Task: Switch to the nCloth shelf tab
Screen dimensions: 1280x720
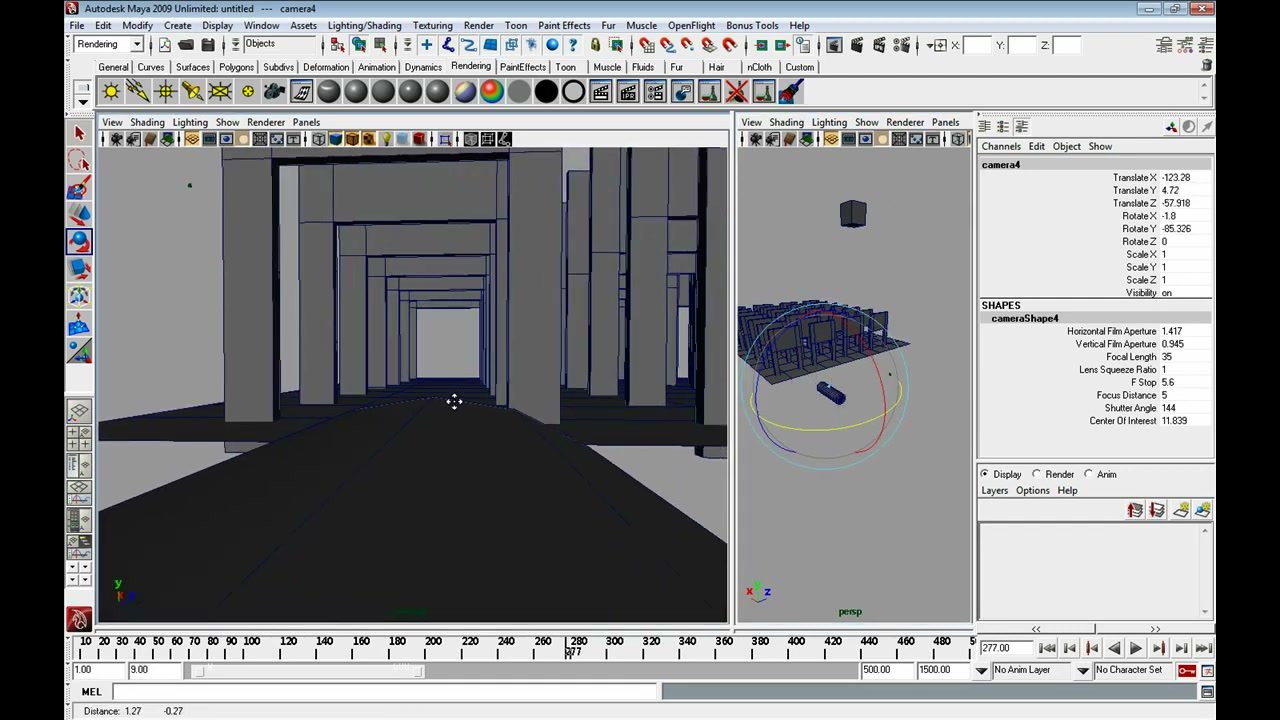Action: [x=759, y=67]
